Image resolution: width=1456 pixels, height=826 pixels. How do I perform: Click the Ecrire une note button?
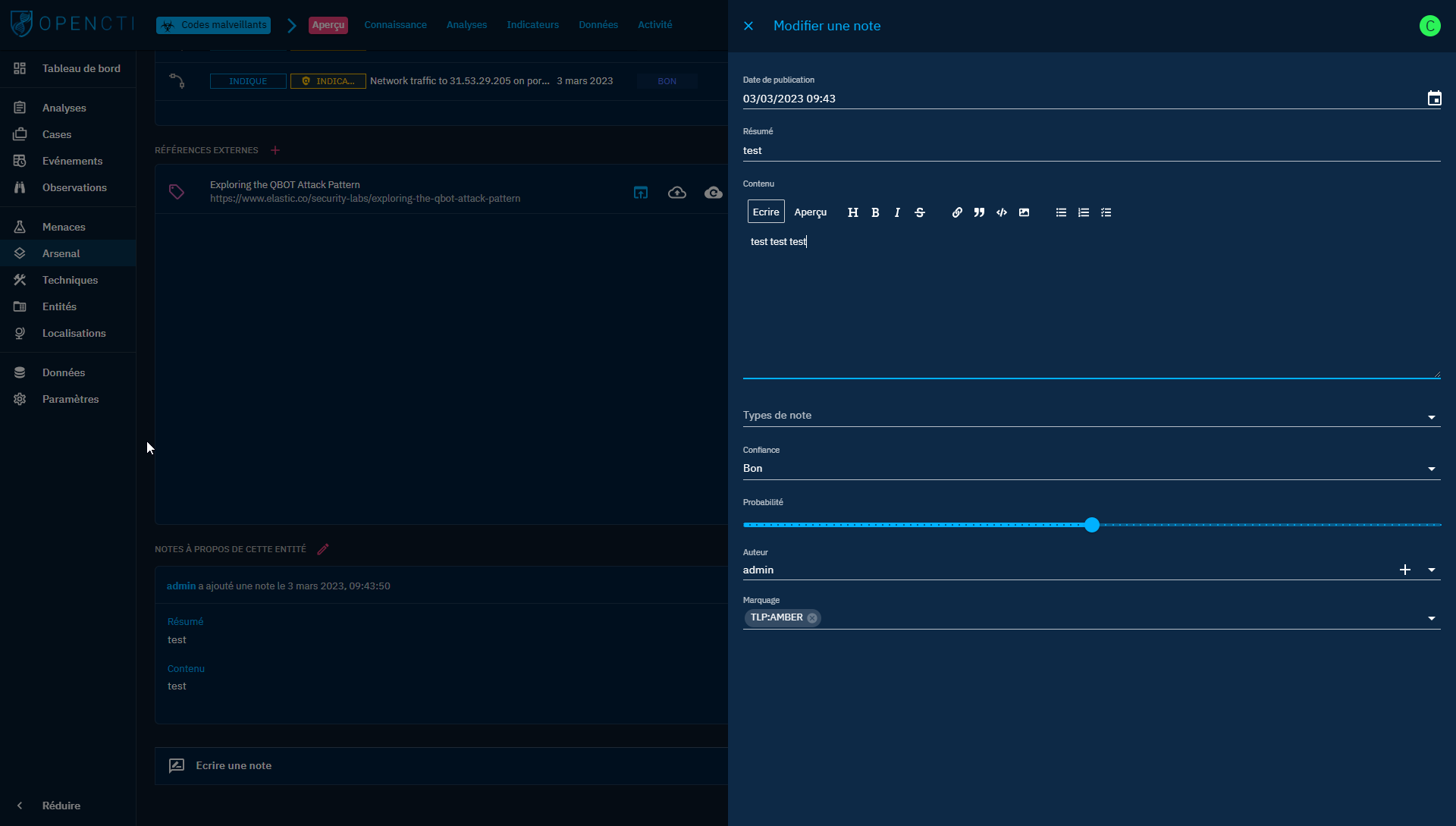233,765
